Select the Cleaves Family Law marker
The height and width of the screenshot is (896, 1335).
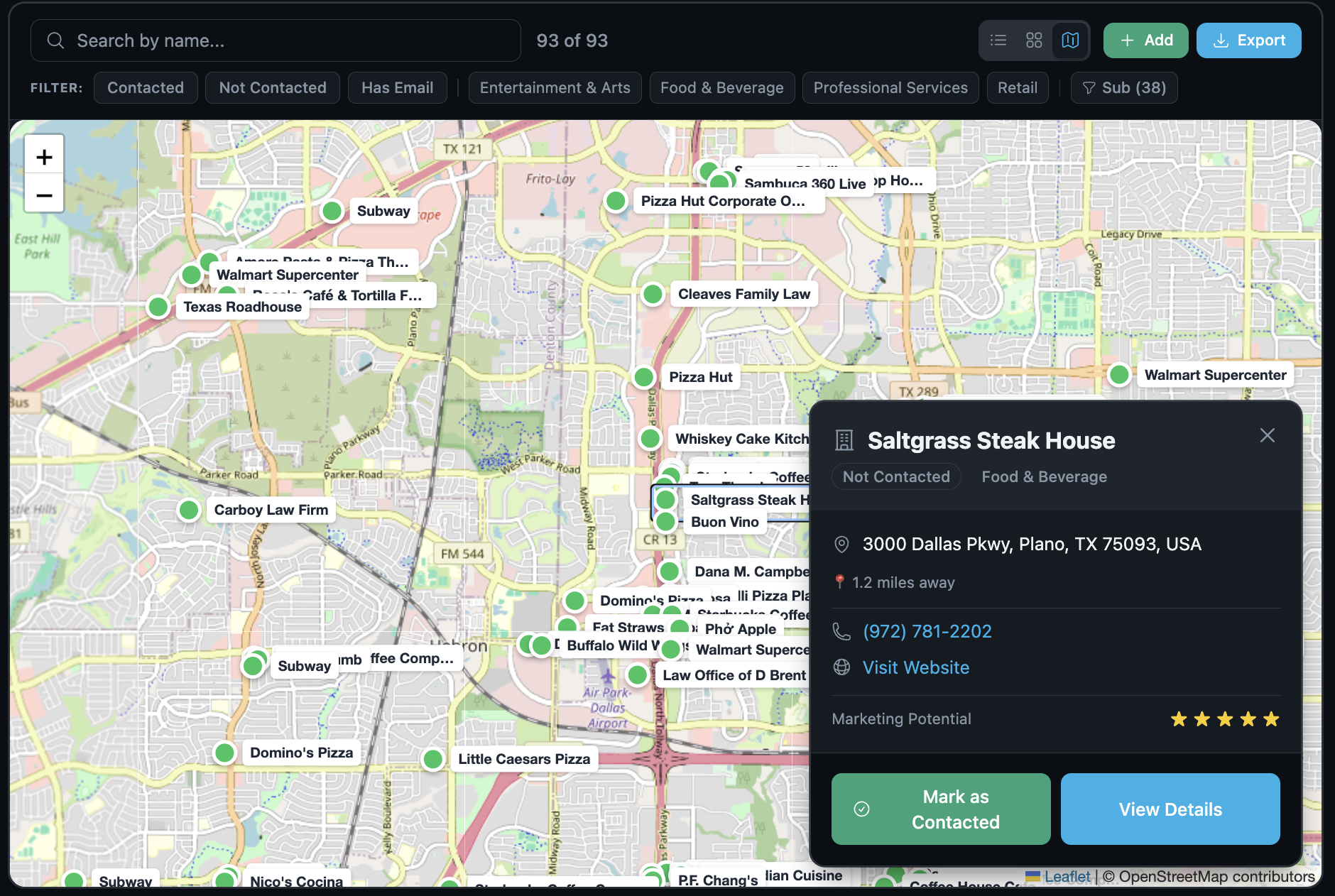click(x=653, y=294)
